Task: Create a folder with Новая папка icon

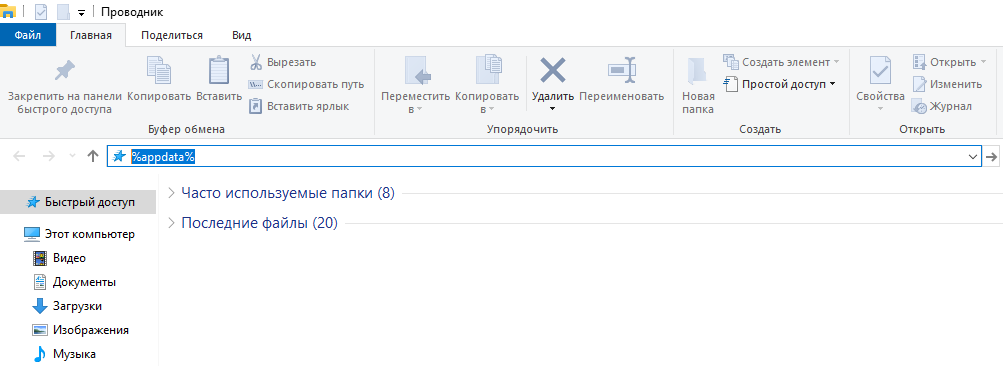Action: 697,71
